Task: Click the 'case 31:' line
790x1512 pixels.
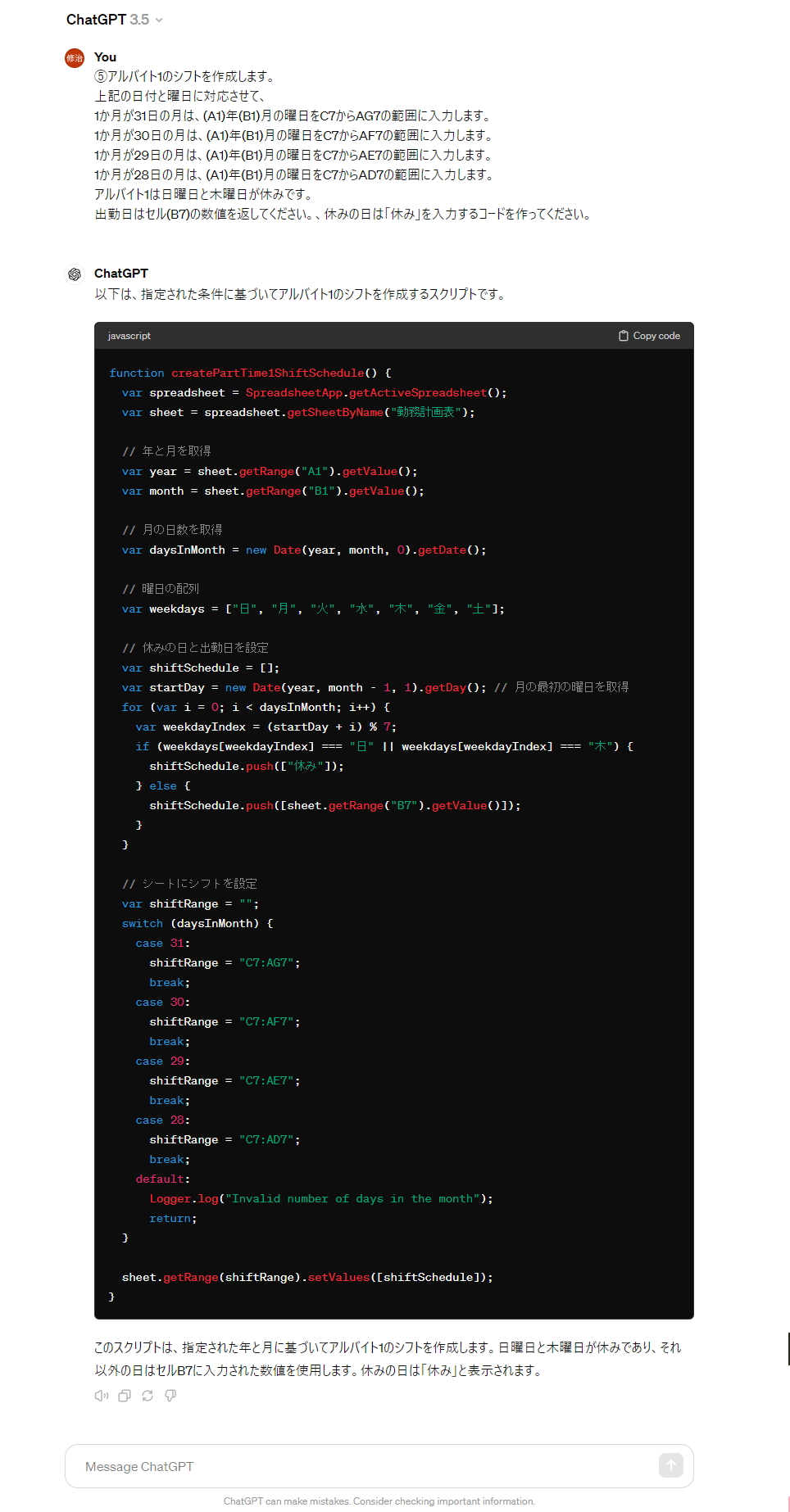Action: pos(163,944)
